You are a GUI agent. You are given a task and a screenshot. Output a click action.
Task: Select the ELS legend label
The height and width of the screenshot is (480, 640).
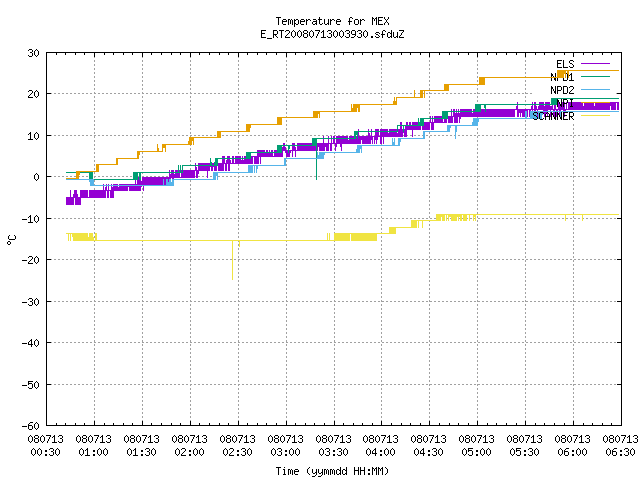click(565, 64)
